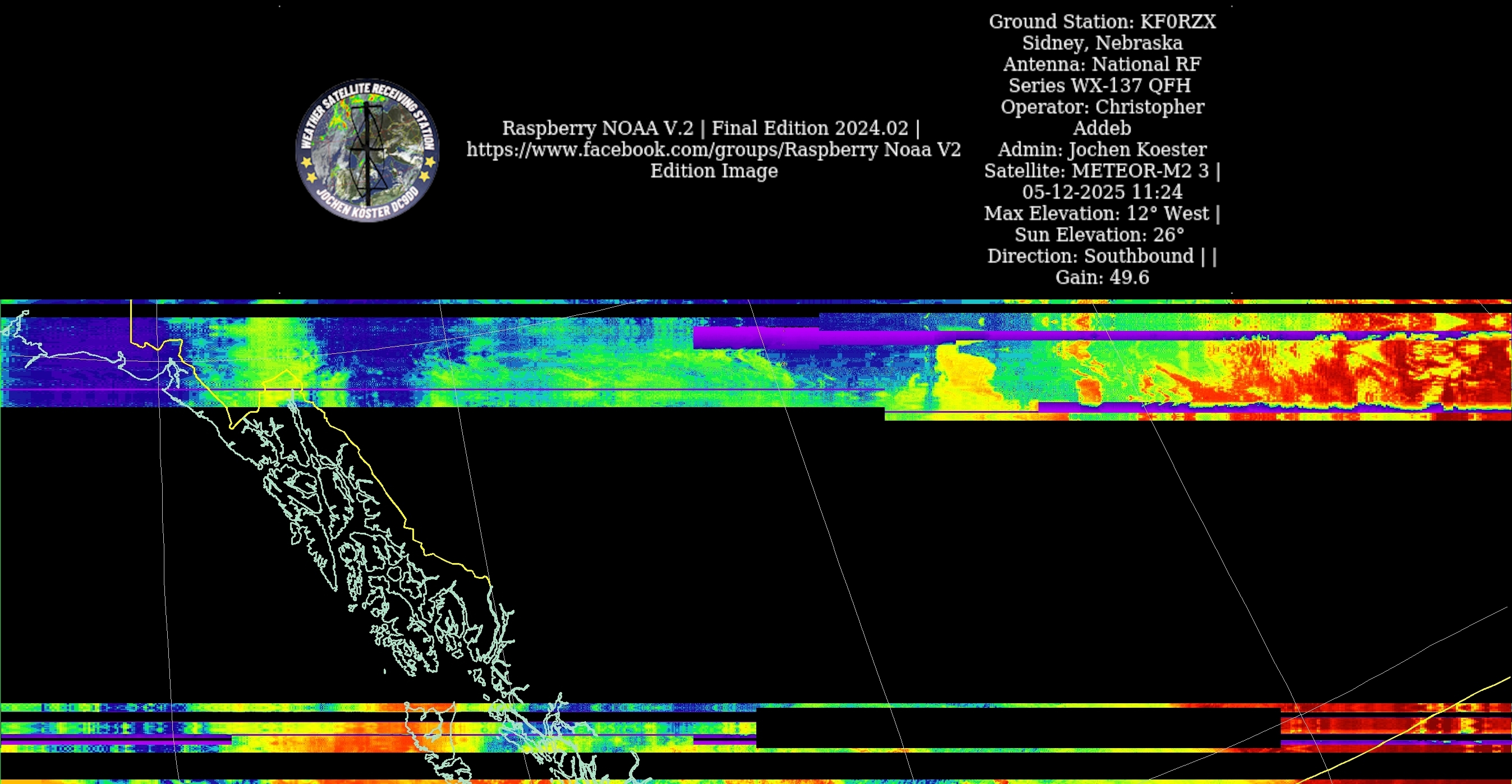Select the Ground Station KF0RZX text
The height and width of the screenshot is (784, 1512).
click(1102, 22)
